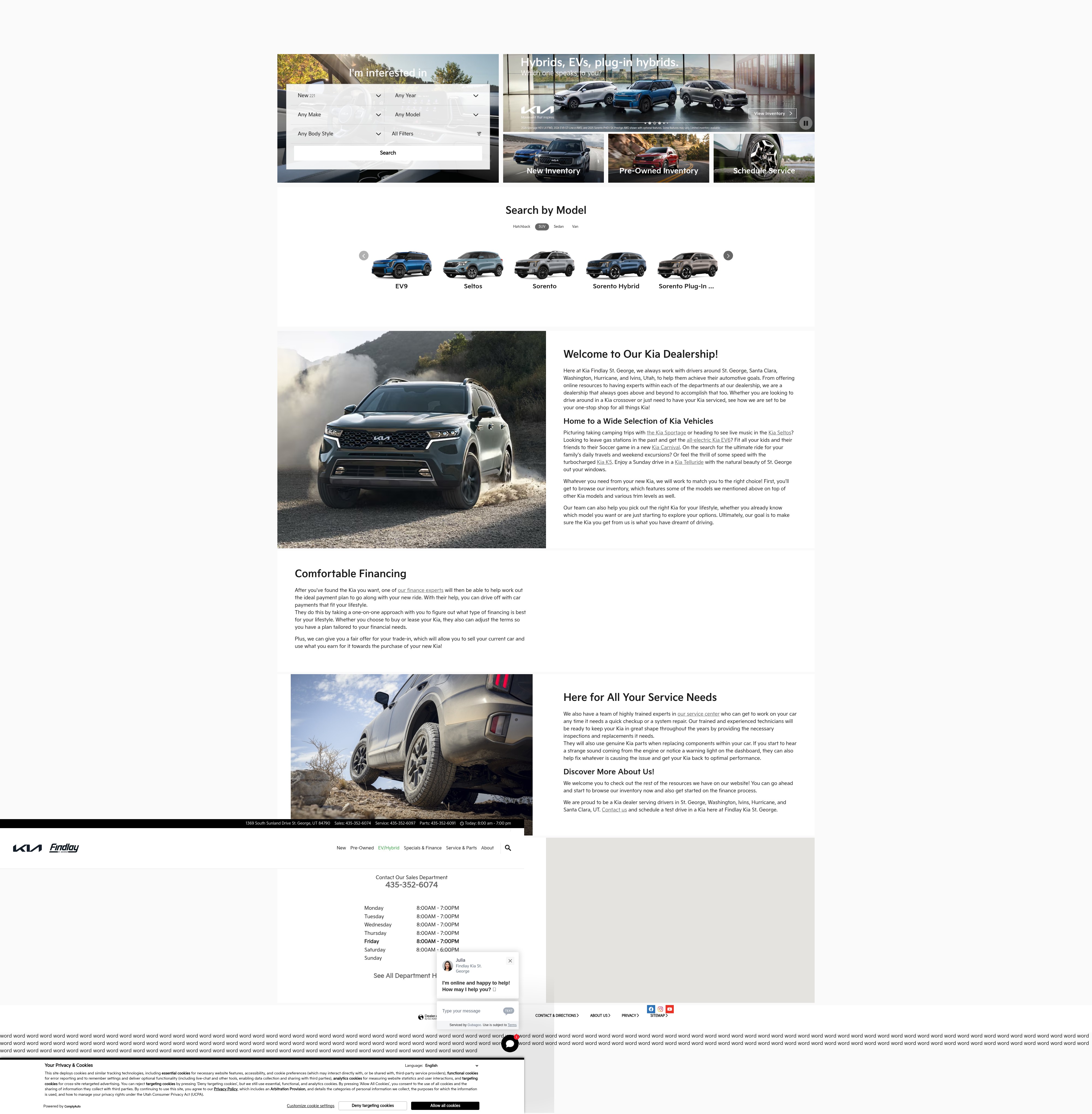Click the Findlay logo in header
The width and height of the screenshot is (1092, 1114).
64,848
